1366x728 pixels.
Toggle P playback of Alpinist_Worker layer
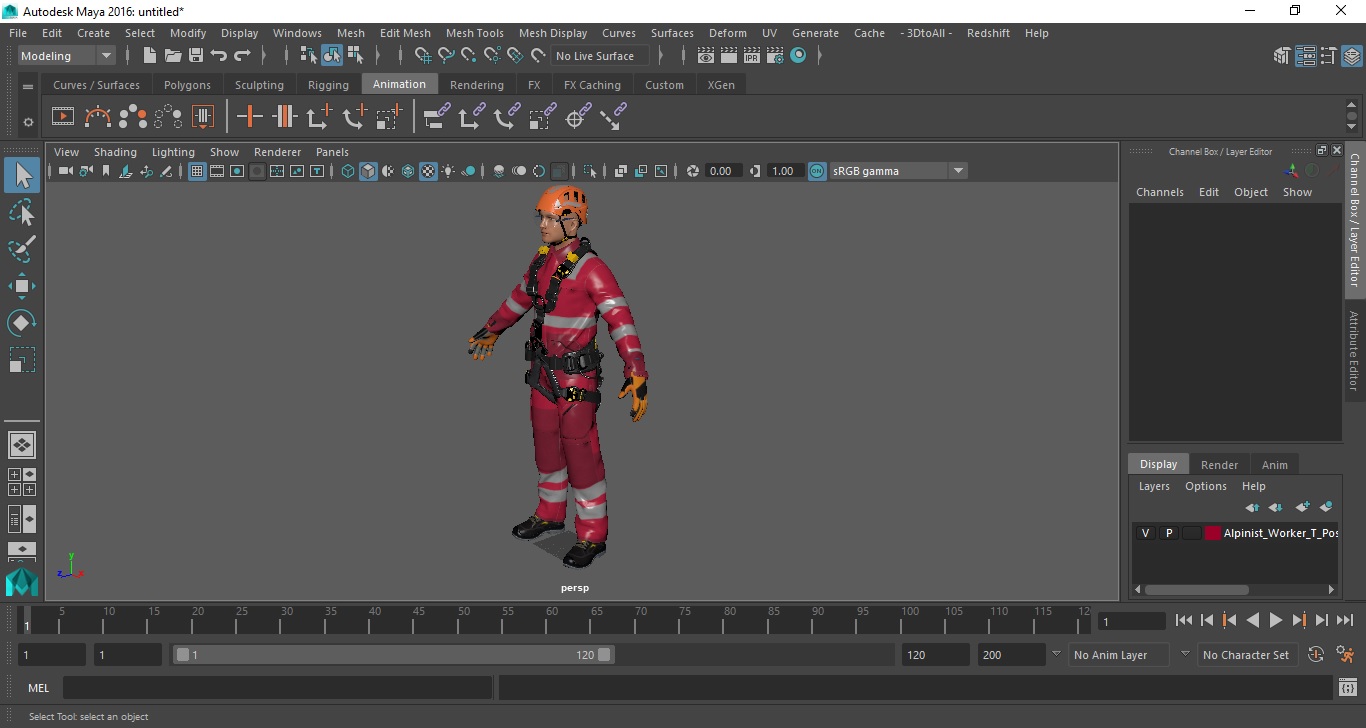coord(1168,533)
